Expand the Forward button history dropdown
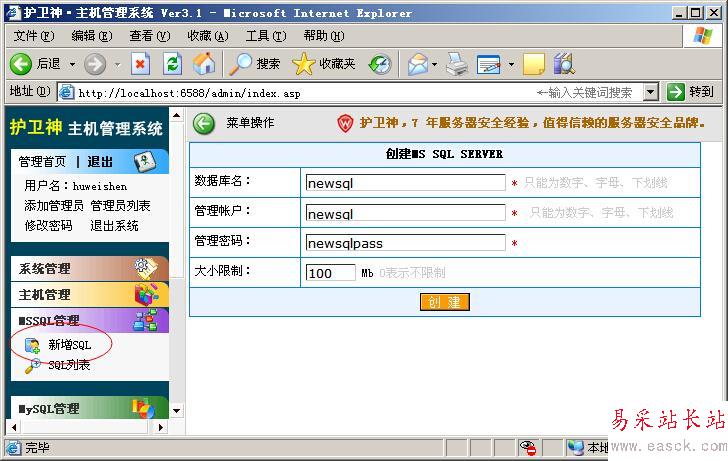 point(117,65)
